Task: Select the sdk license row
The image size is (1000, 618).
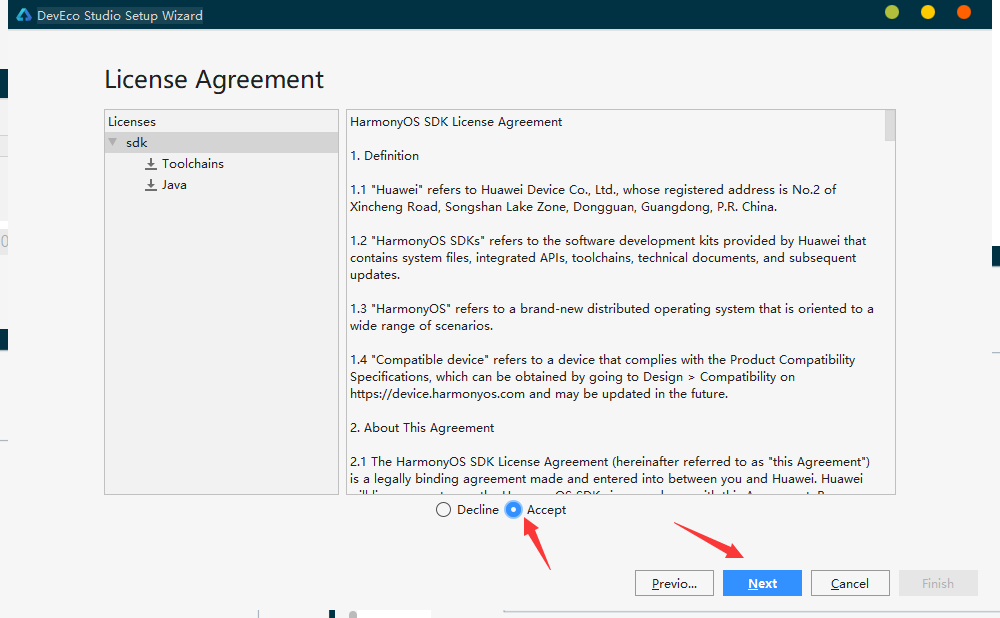Action: coord(221,142)
